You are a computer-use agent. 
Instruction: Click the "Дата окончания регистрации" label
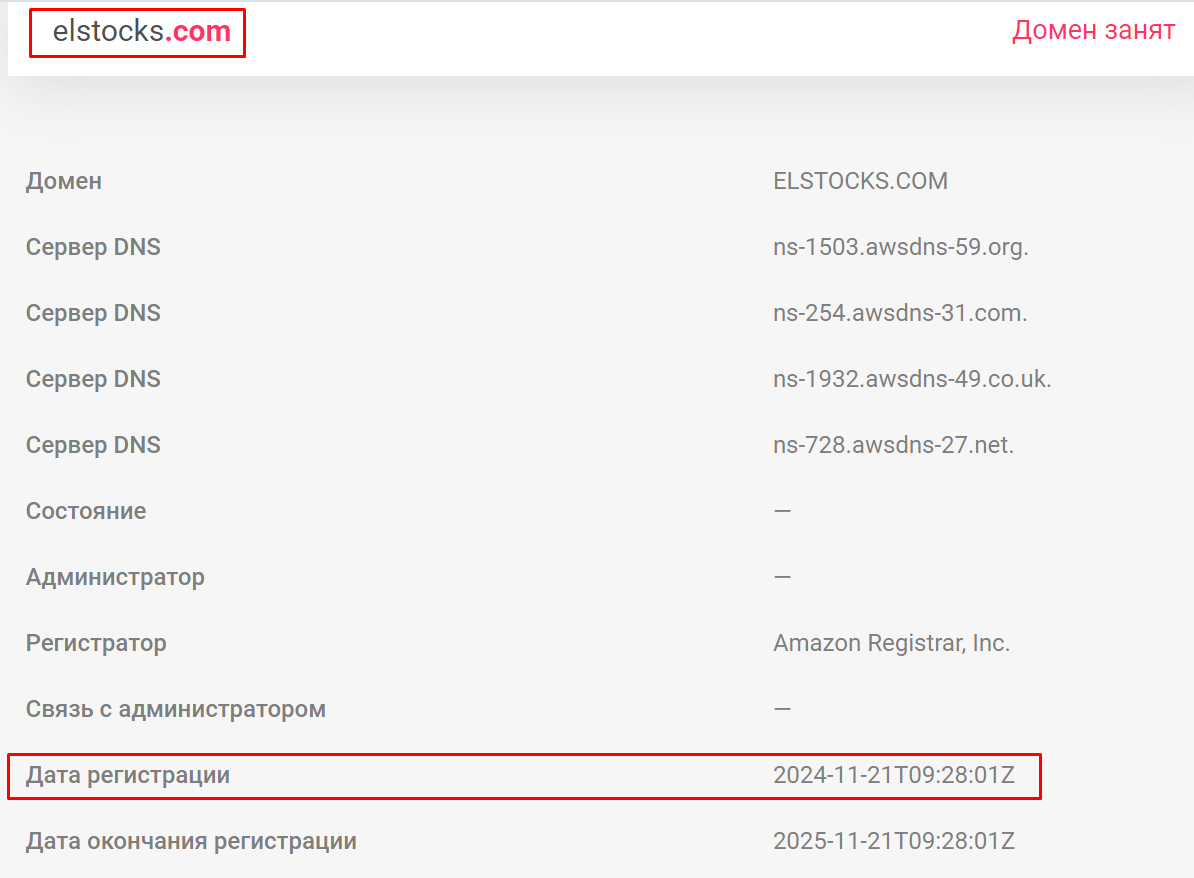coord(191,841)
